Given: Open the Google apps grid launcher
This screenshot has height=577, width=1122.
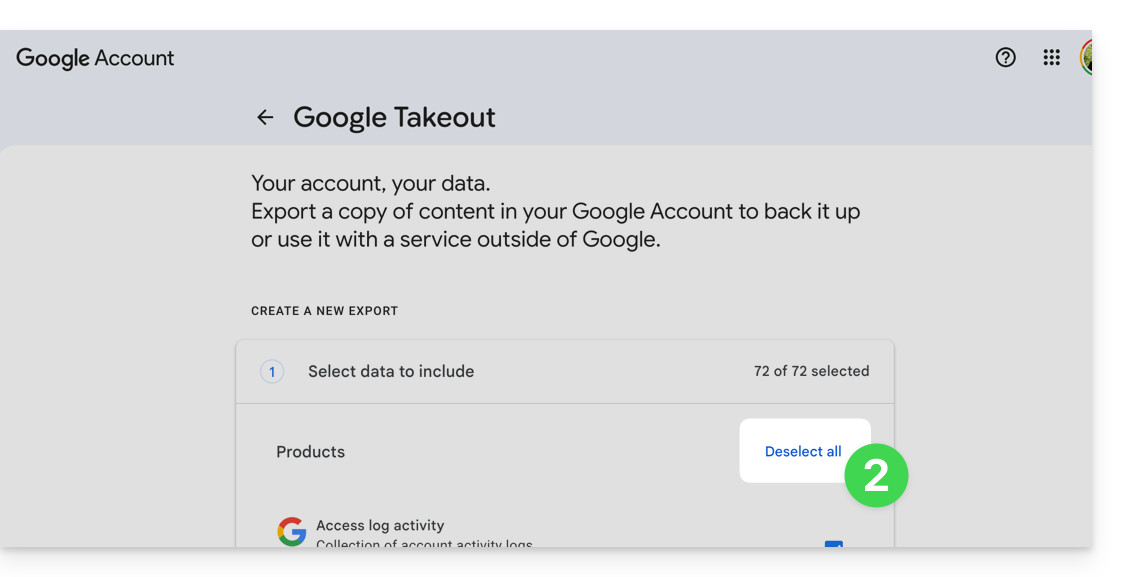Looking at the screenshot, I should click(1051, 58).
